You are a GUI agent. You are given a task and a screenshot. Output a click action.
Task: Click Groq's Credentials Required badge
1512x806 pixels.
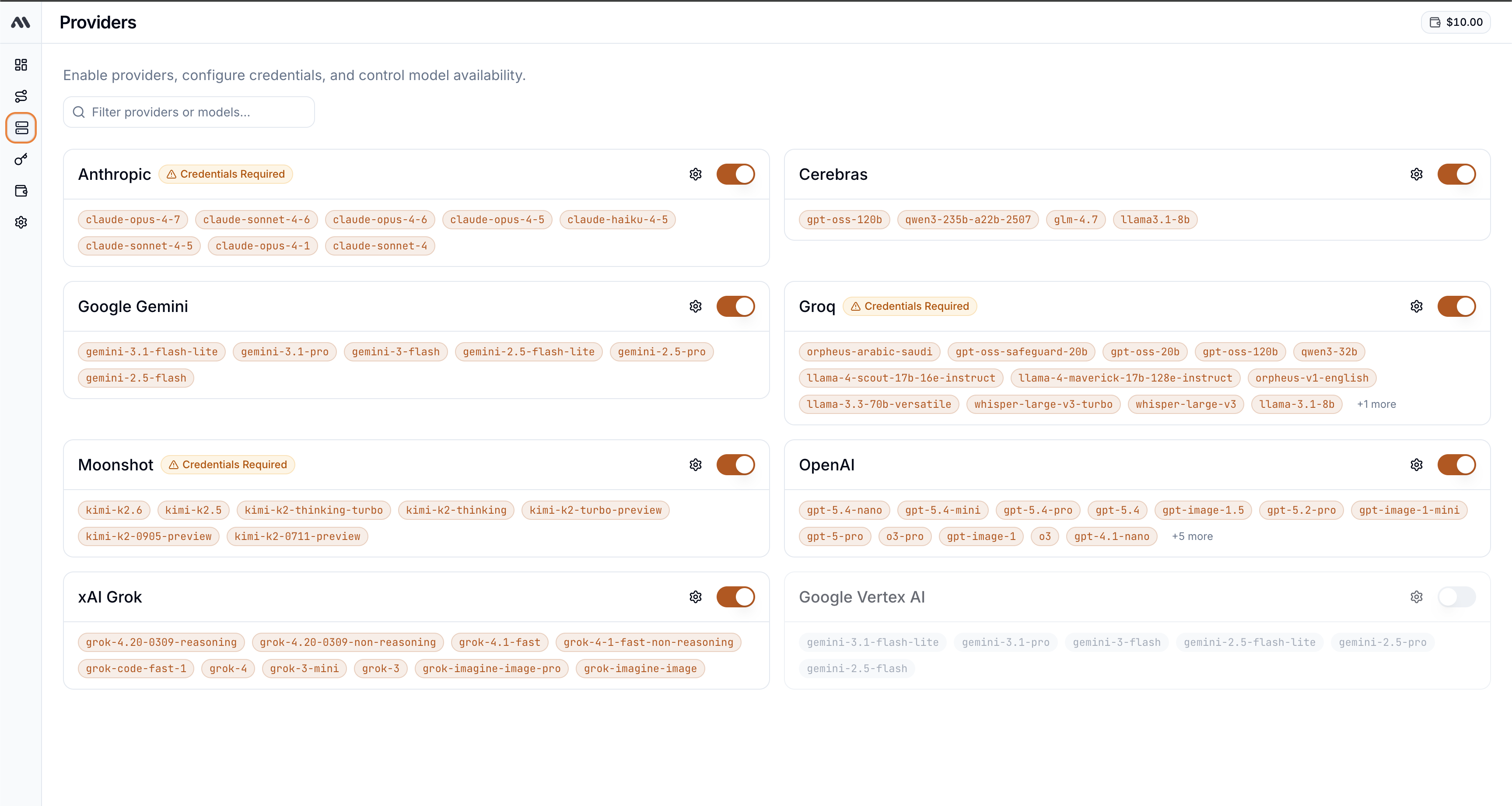[x=910, y=306]
